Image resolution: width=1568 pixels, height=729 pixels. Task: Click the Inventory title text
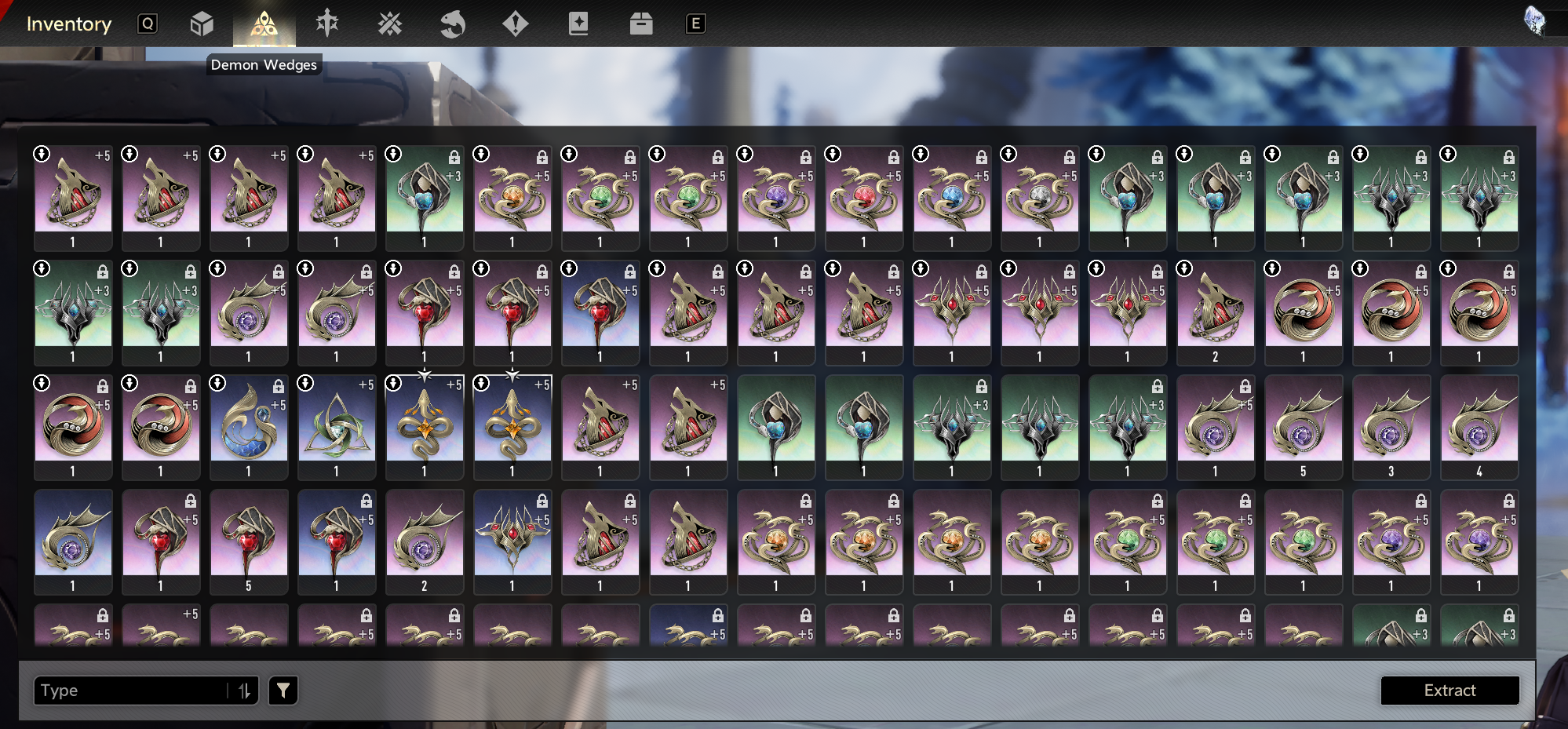(69, 24)
